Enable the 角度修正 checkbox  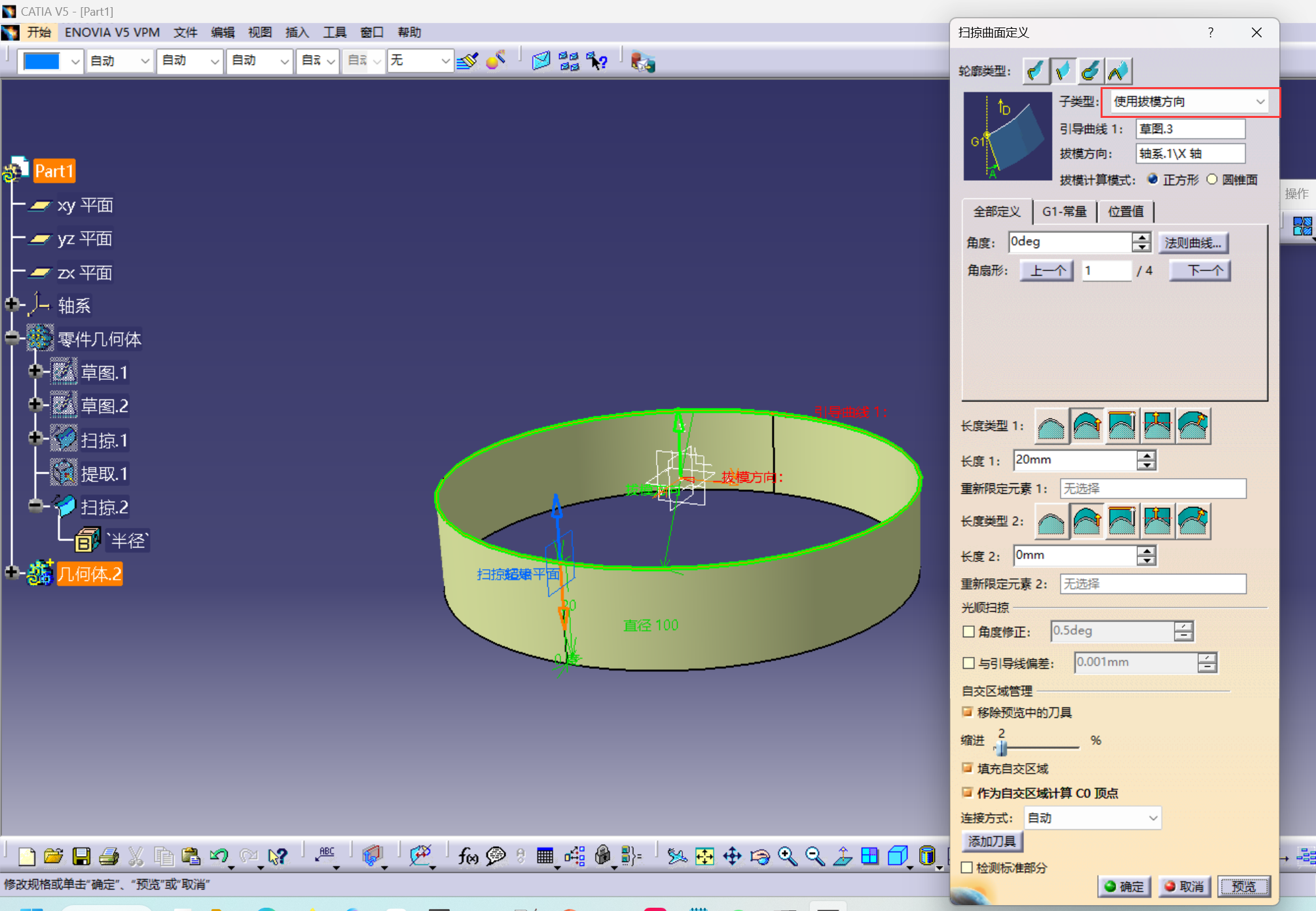969,631
